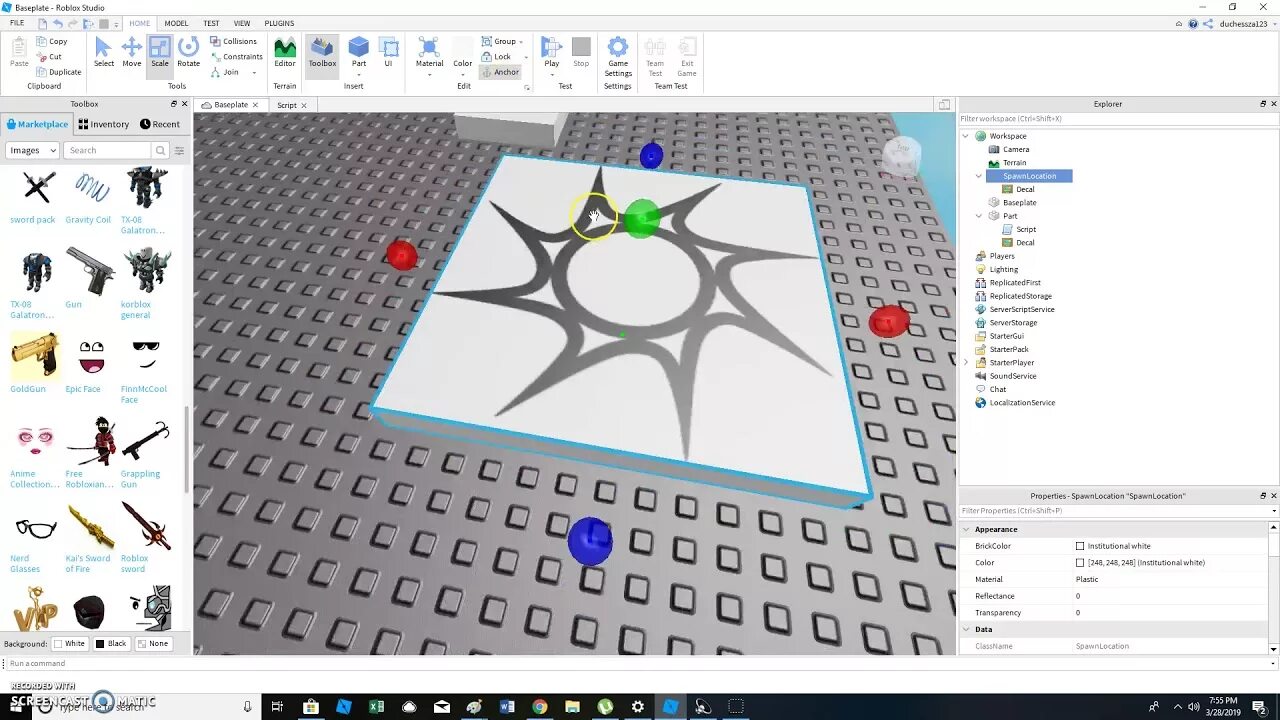Open Toolbox search filter options
Screen dimensions: 1280x720
(179, 150)
